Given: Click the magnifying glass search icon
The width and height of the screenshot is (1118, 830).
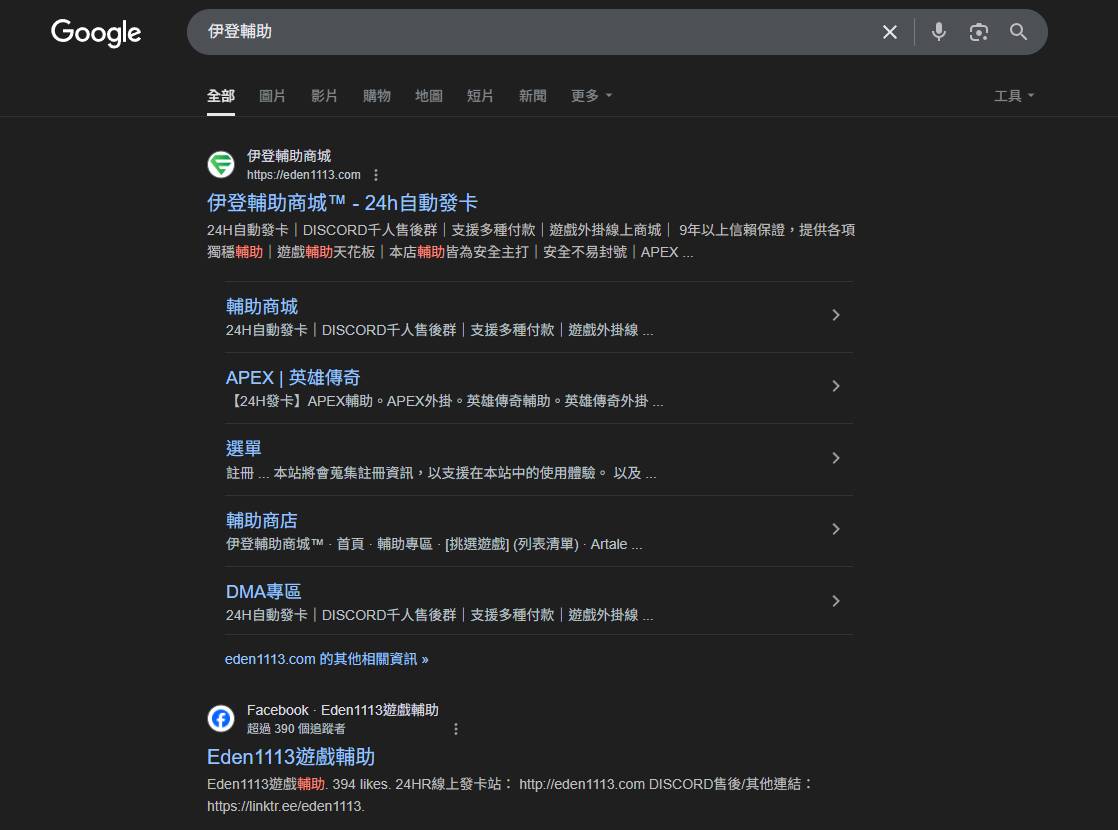Looking at the screenshot, I should pos(1018,32).
